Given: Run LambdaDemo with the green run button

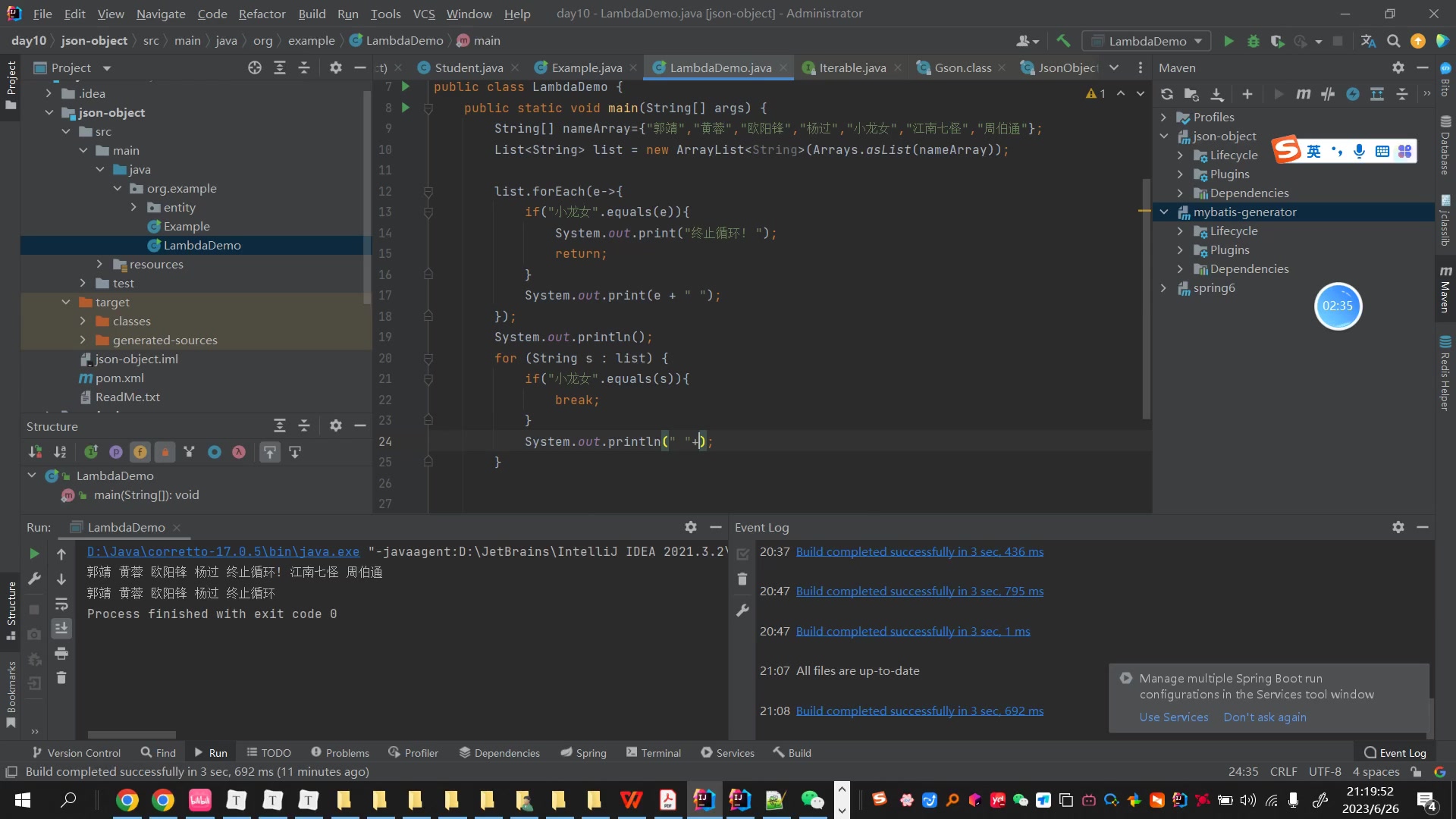Looking at the screenshot, I should coord(1228,41).
